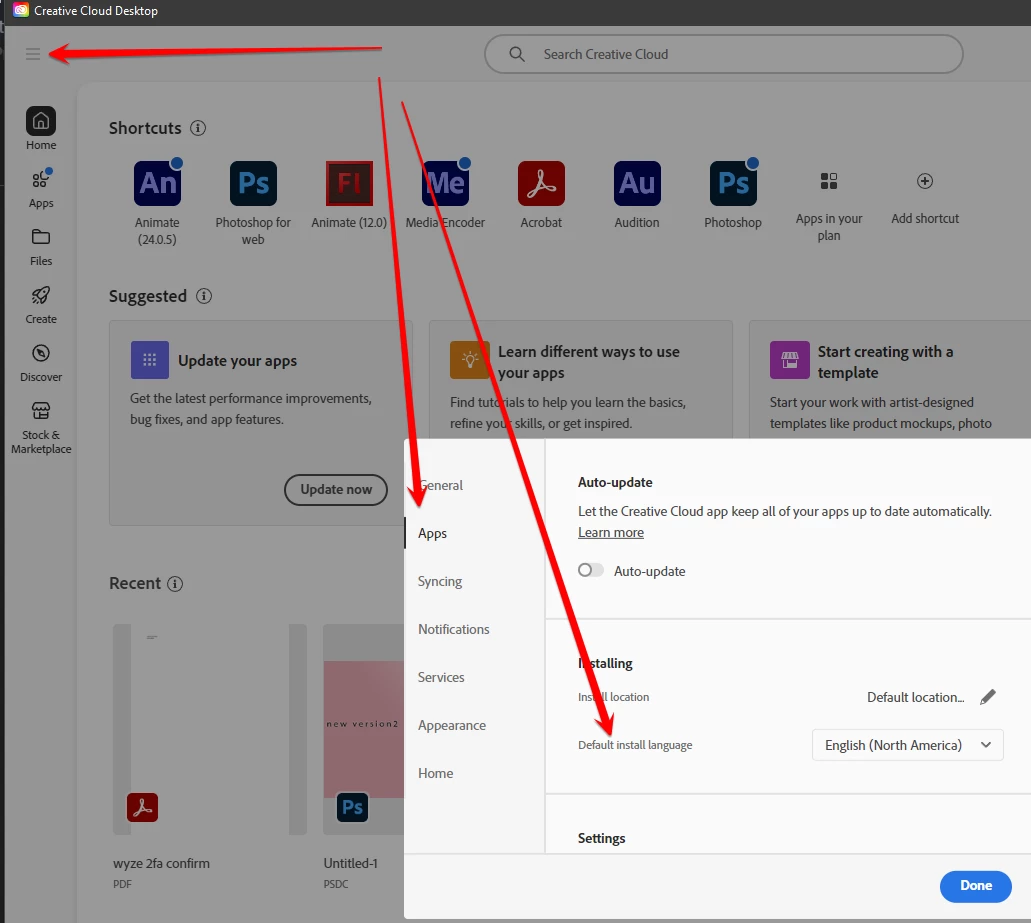Open the Discover sidebar section
Viewport: 1031px width, 923px height.
point(41,363)
